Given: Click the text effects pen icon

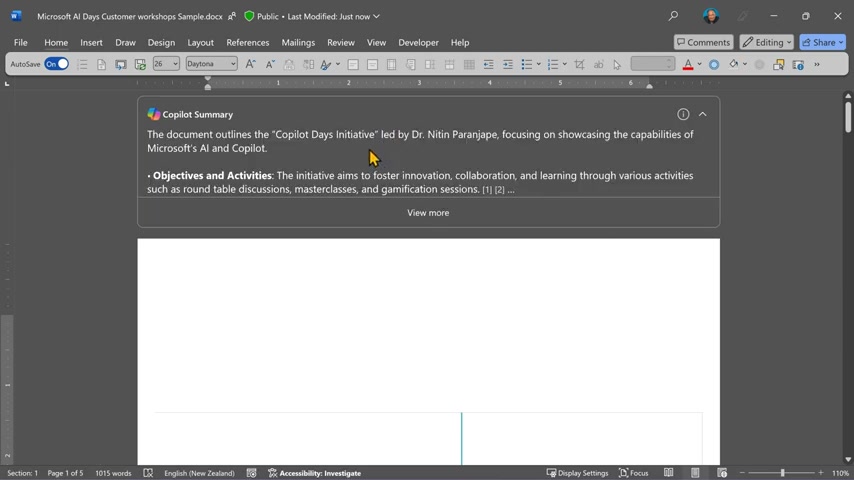Looking at the screenshot, I should click(x=326, y=64).
